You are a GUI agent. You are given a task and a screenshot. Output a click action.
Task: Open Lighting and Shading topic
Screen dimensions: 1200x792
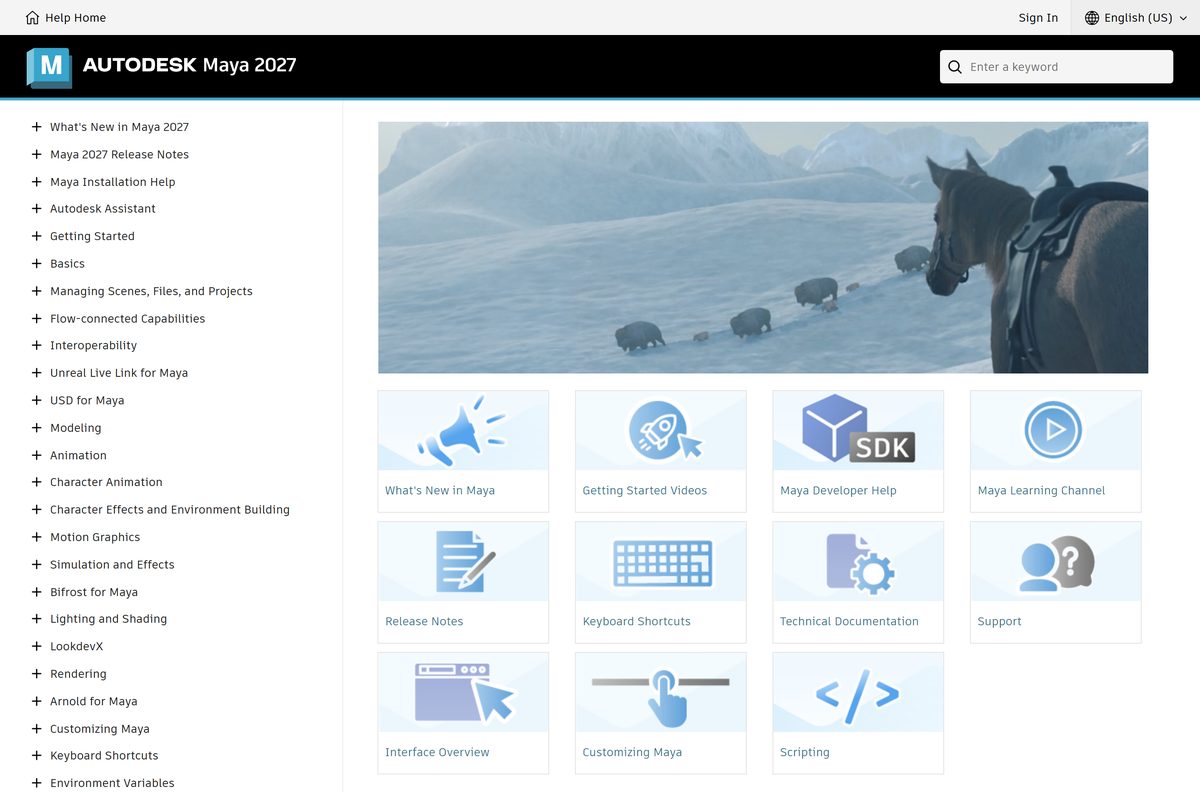pyautogui.click(x=108, y=619)
